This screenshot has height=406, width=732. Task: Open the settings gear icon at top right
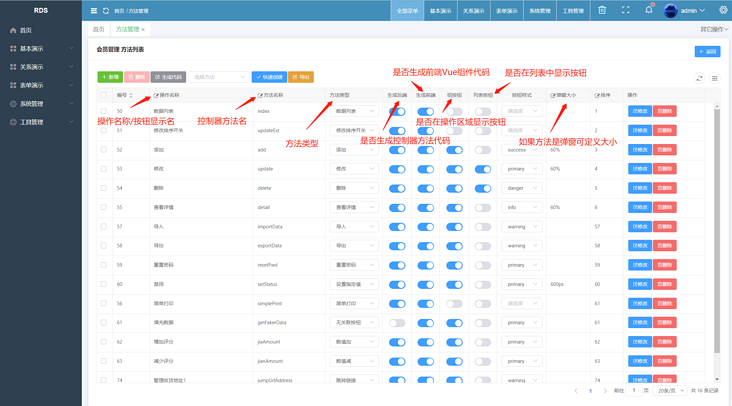pyautogui.click(x=723, y=10)
